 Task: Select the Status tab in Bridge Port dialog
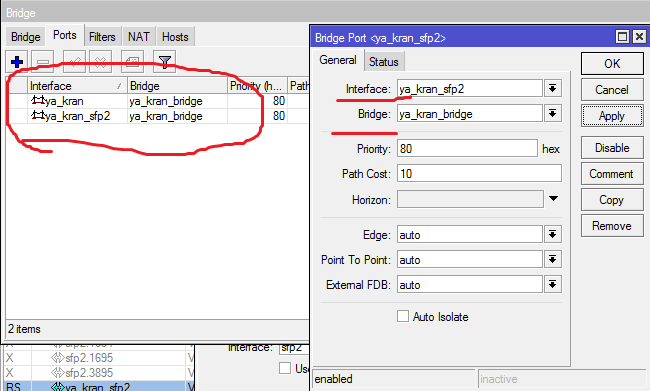coord(383,62)
